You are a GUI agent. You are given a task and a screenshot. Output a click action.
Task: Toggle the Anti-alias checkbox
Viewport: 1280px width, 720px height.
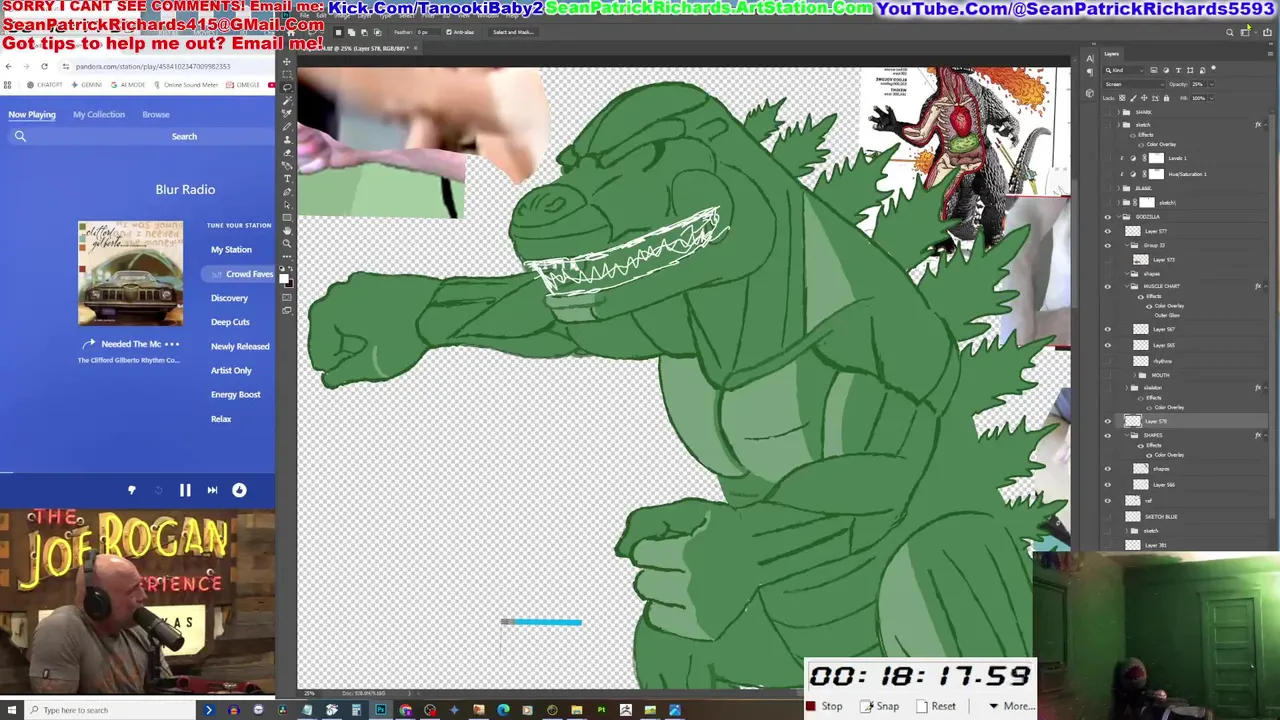449,32
